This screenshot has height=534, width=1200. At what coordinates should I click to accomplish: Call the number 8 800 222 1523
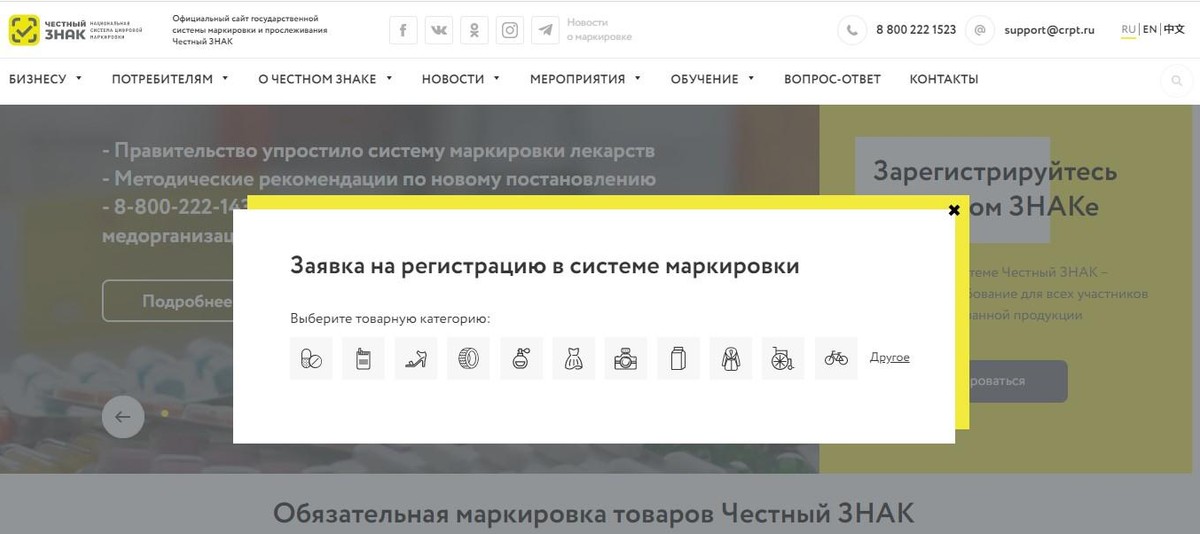tap(916, 30)
